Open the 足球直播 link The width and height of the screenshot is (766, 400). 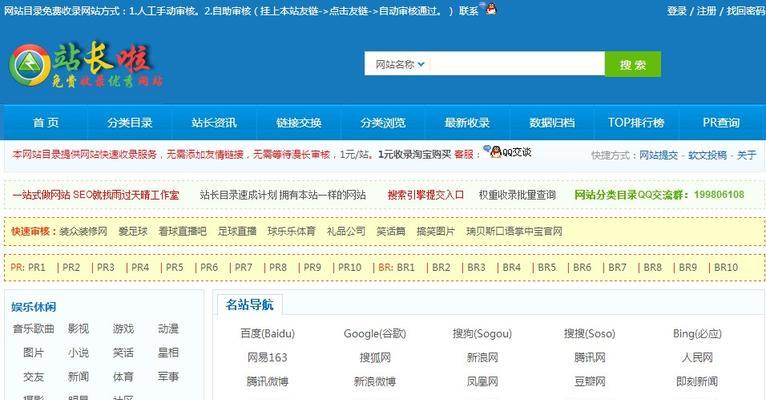pyautogui.click(x=237, y=231)
